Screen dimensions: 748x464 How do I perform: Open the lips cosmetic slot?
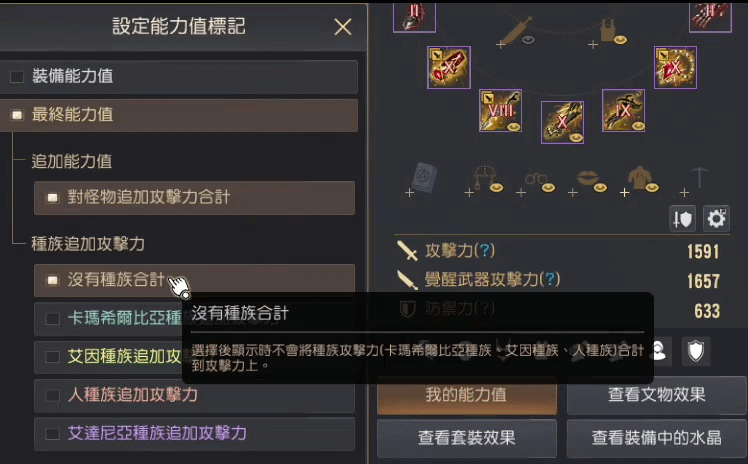(x=587, y=180)
